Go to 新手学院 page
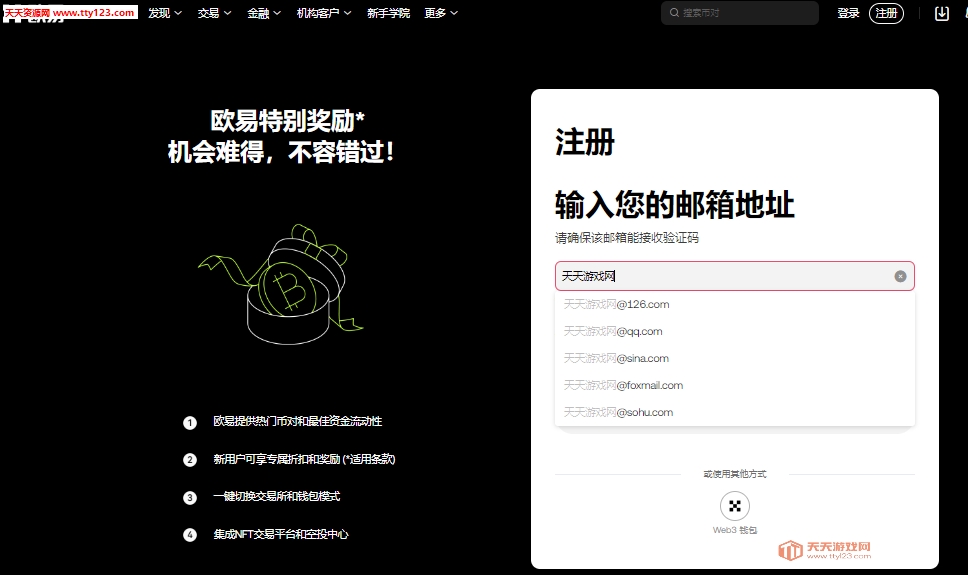Image resolution: width=968 pixels, height=575 pixels. (x=388, y=13)
